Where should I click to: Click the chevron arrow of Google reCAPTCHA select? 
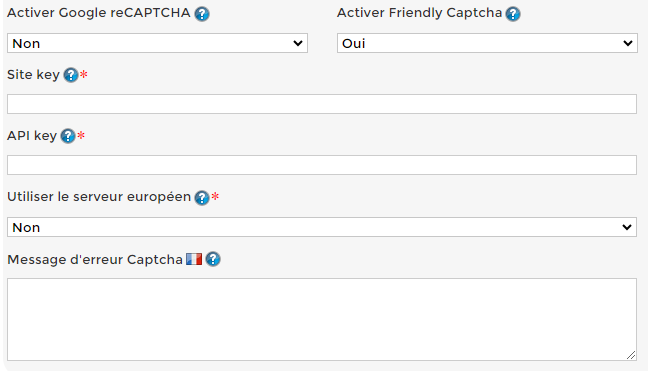coord(298,43)
